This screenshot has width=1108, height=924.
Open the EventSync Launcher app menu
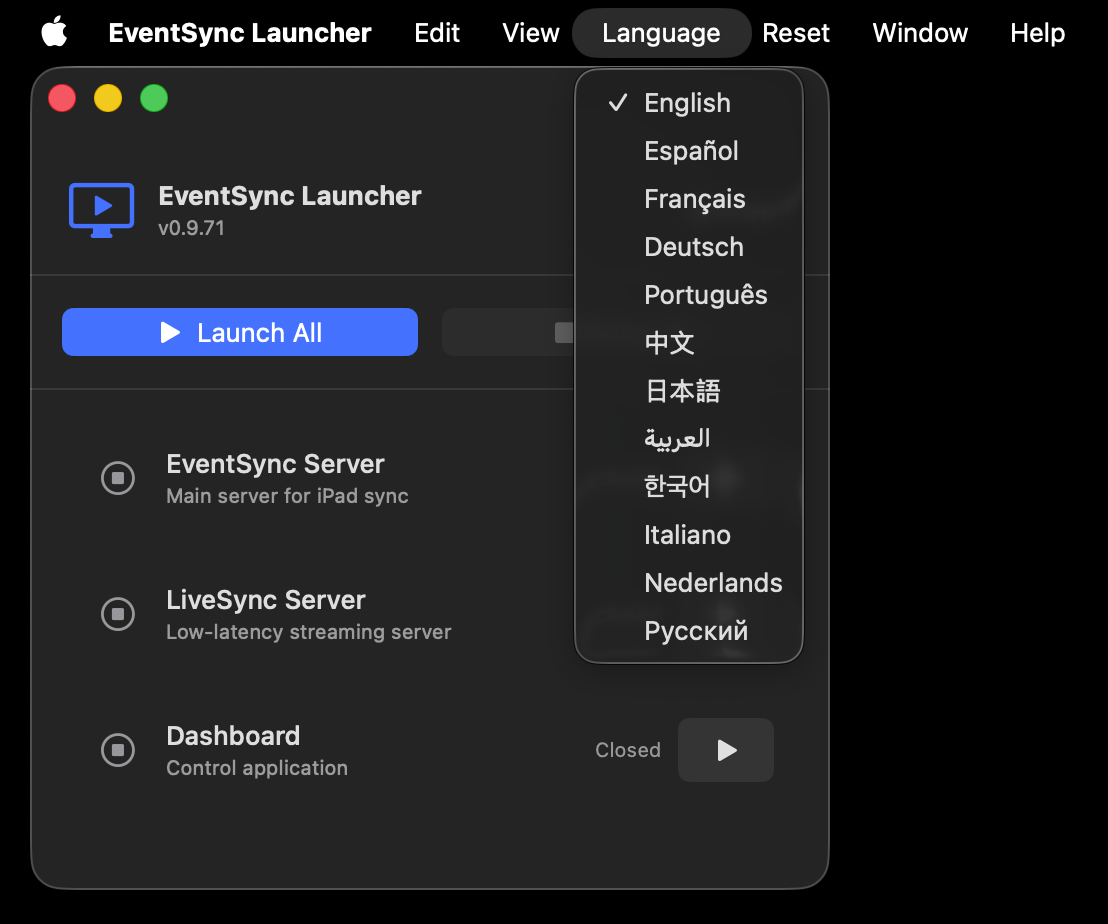(x=240, y=33)
